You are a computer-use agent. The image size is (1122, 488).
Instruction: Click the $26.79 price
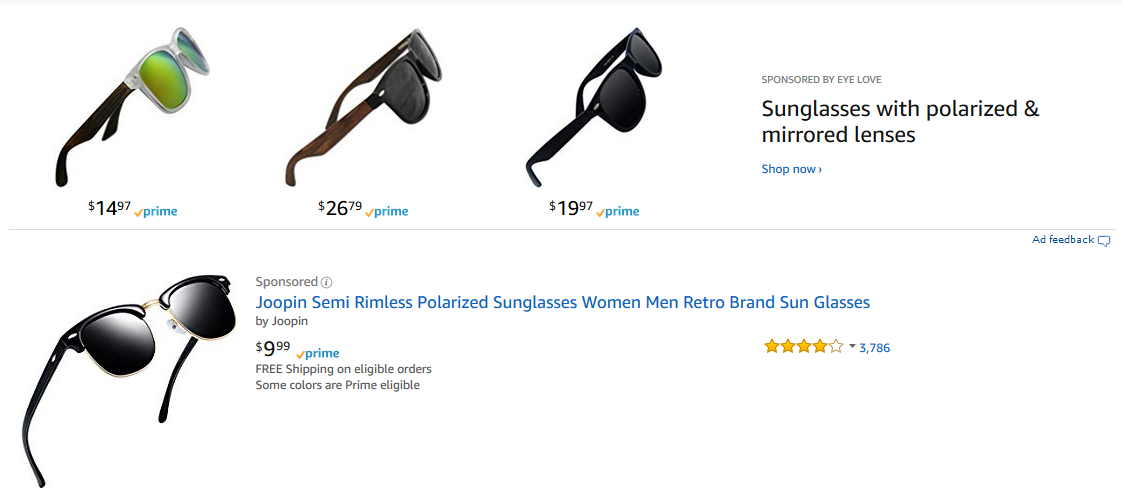(x=340, y=209)
